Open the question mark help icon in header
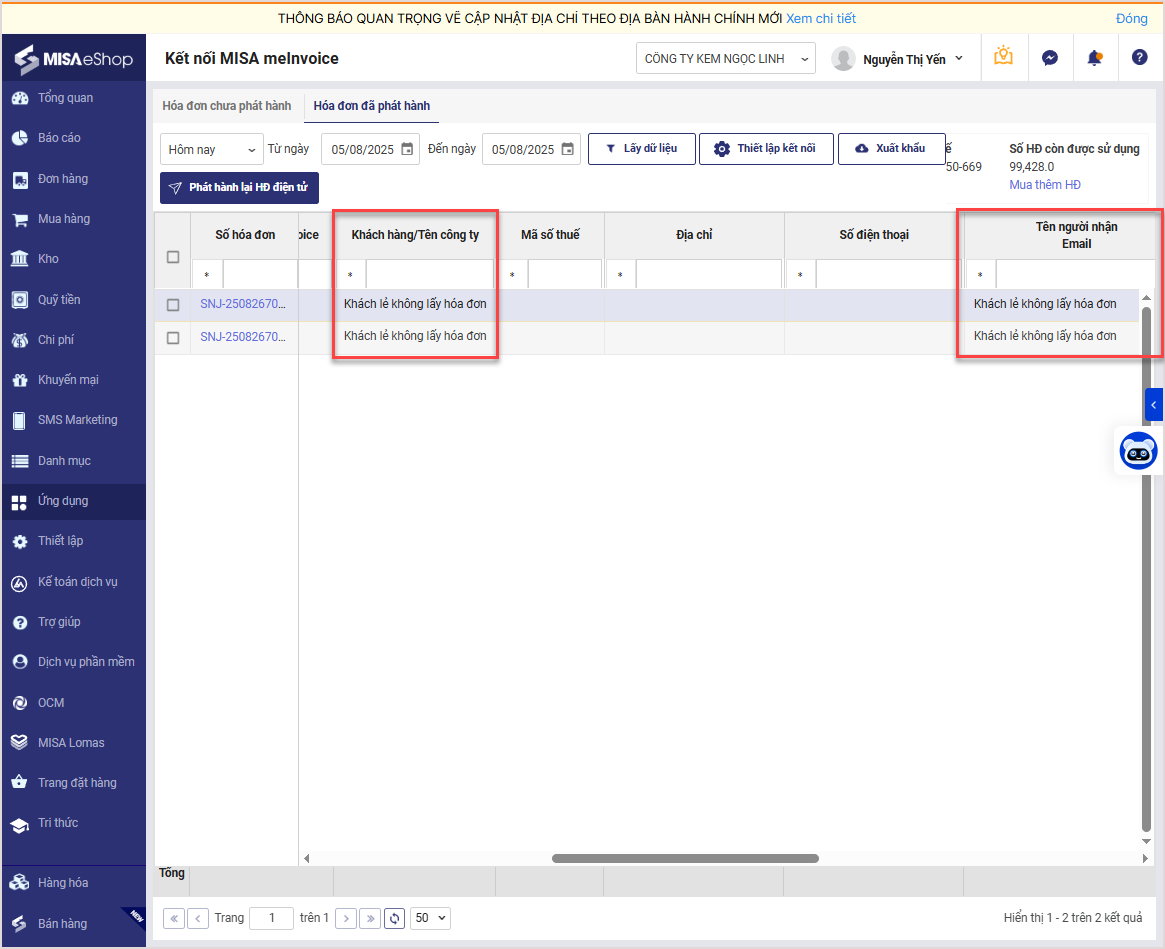Viewport: 1165px width, 949px height. [x=1140, y=57]
